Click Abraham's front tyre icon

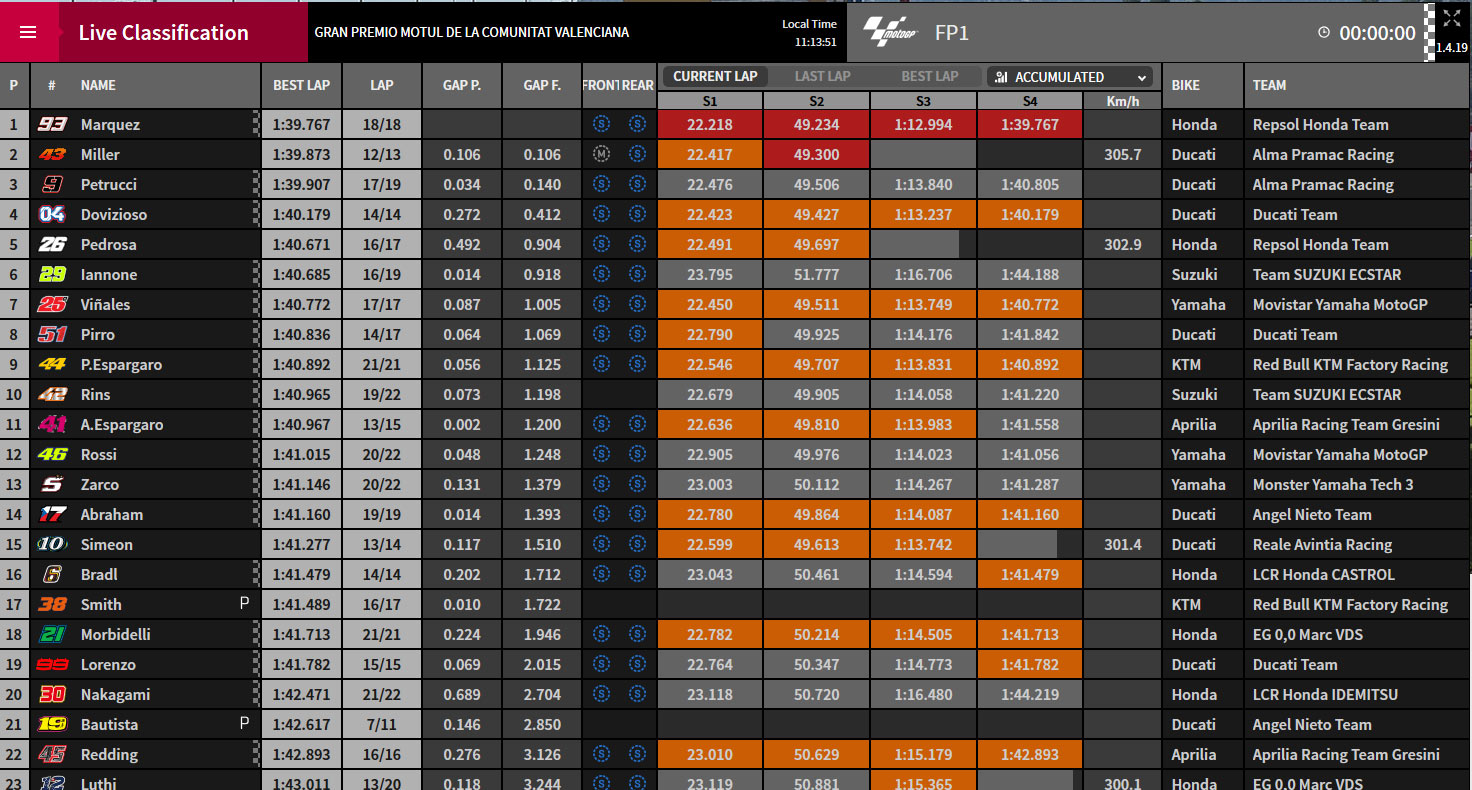pos(601,514)
